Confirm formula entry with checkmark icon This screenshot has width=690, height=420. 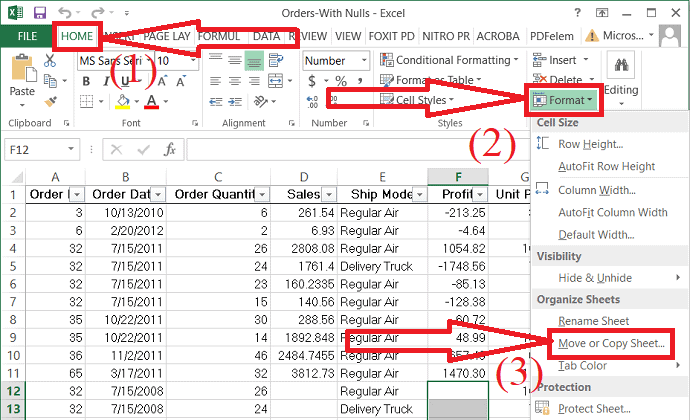click(143, 150)
